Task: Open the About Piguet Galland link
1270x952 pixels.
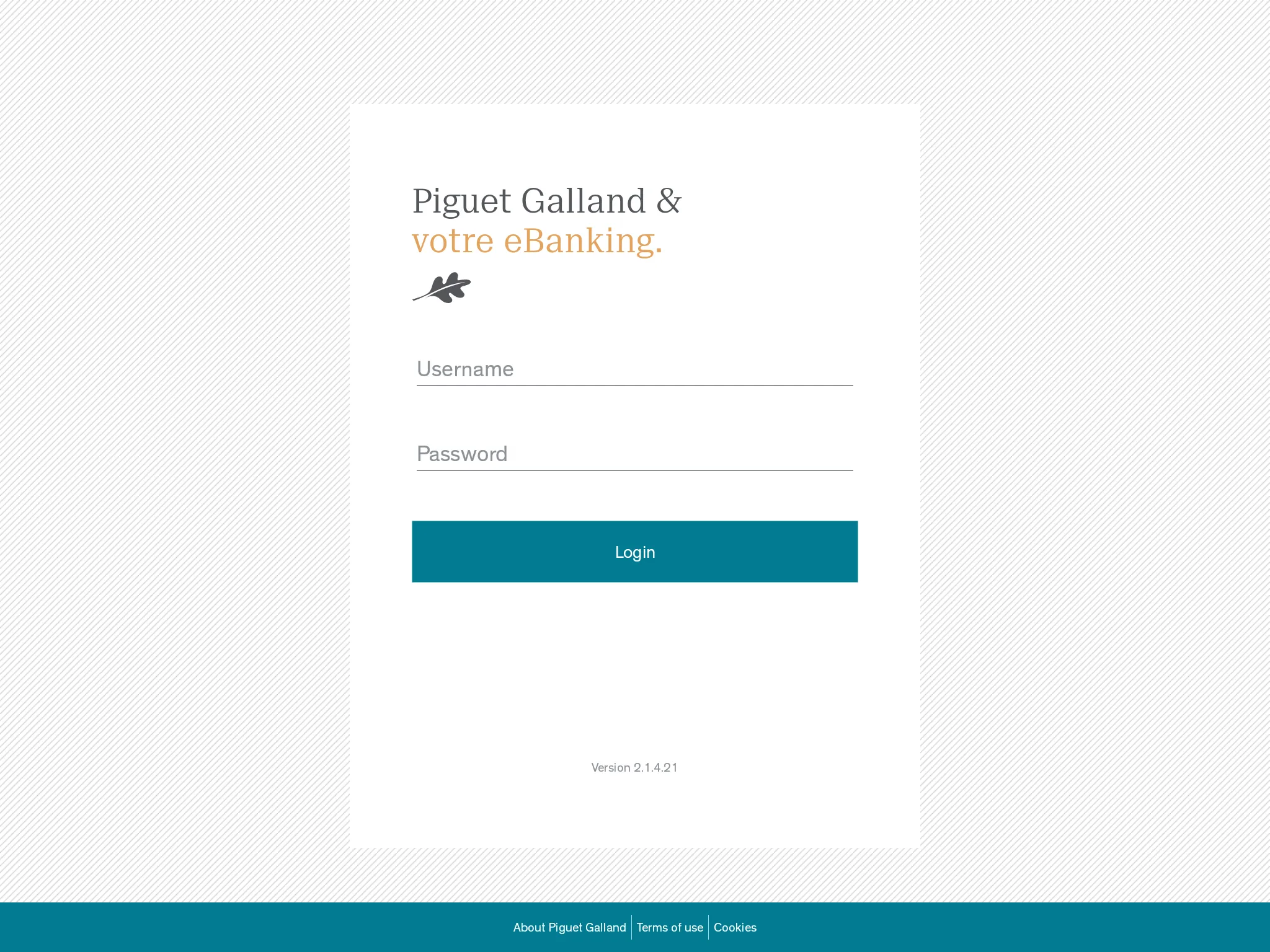Action: coord(569,927)
